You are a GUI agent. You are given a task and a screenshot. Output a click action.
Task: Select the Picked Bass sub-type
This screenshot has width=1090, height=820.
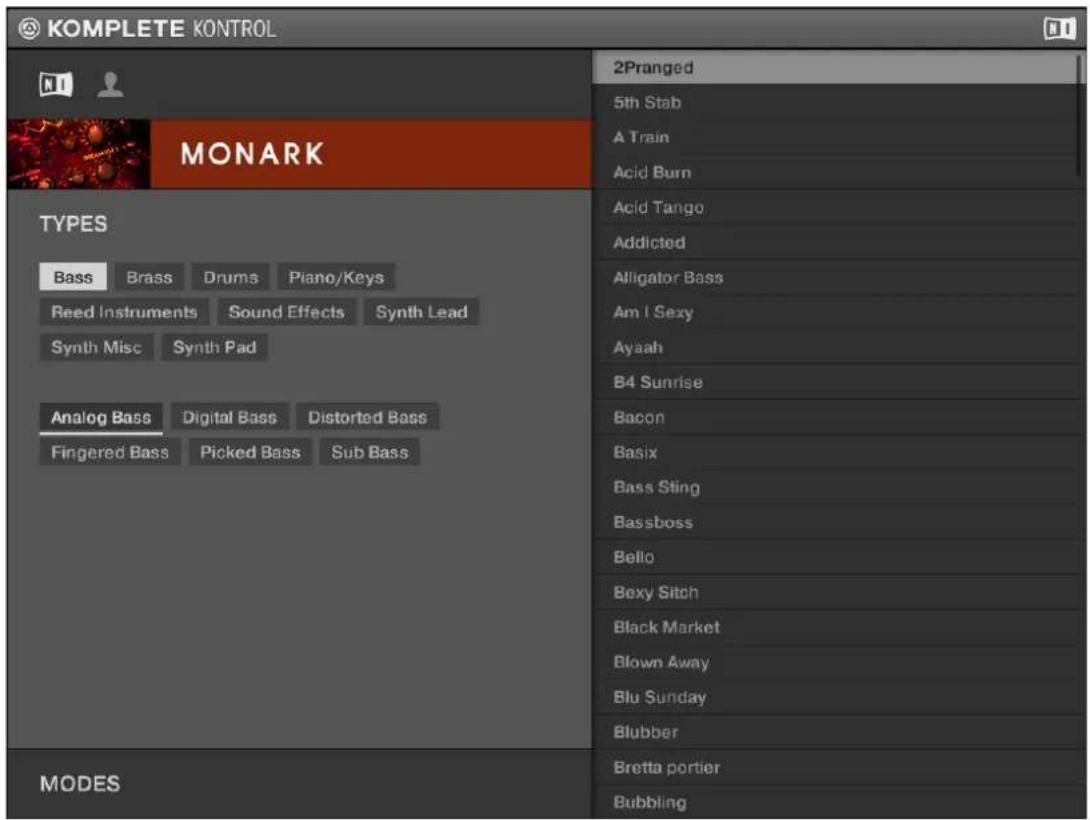coord(250,452)
